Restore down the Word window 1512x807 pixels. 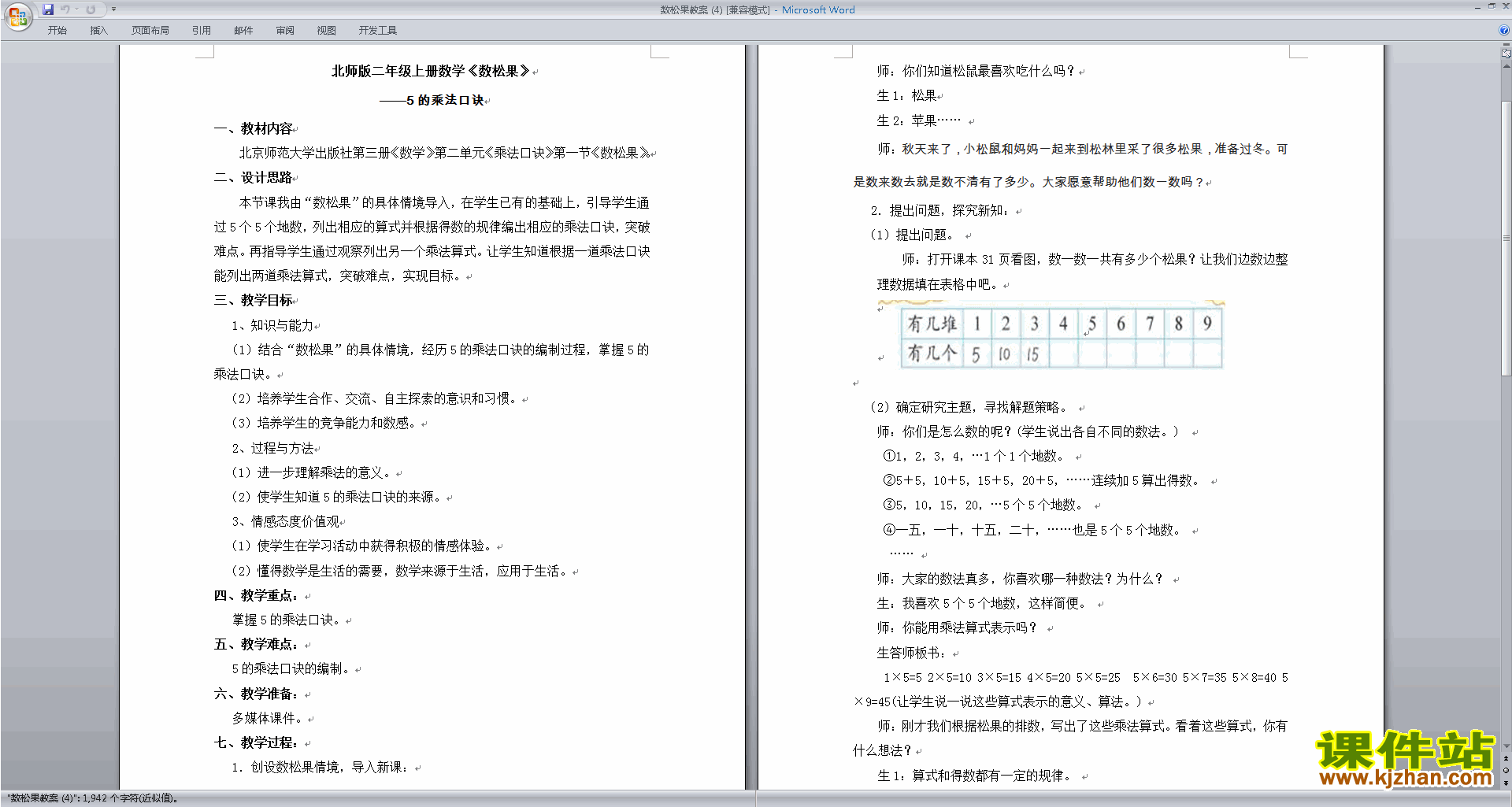tap(1492, 6)
